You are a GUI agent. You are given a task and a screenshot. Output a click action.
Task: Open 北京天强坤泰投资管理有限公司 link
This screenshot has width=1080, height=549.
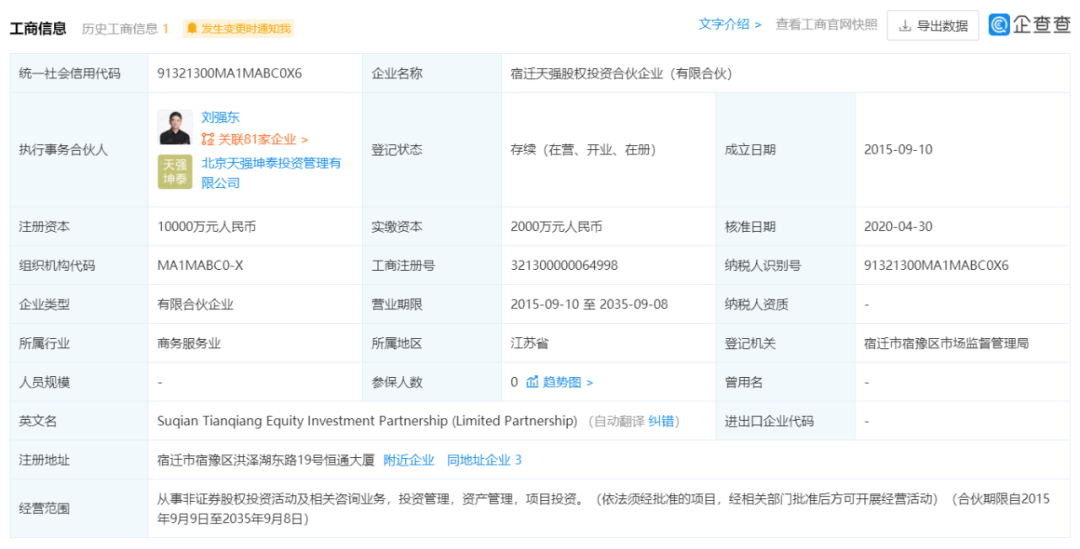[270, 163]
